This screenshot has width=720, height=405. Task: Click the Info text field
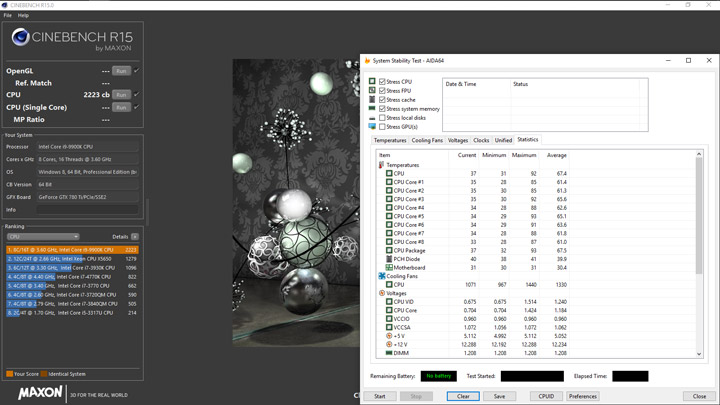click(x=88, y=210)
